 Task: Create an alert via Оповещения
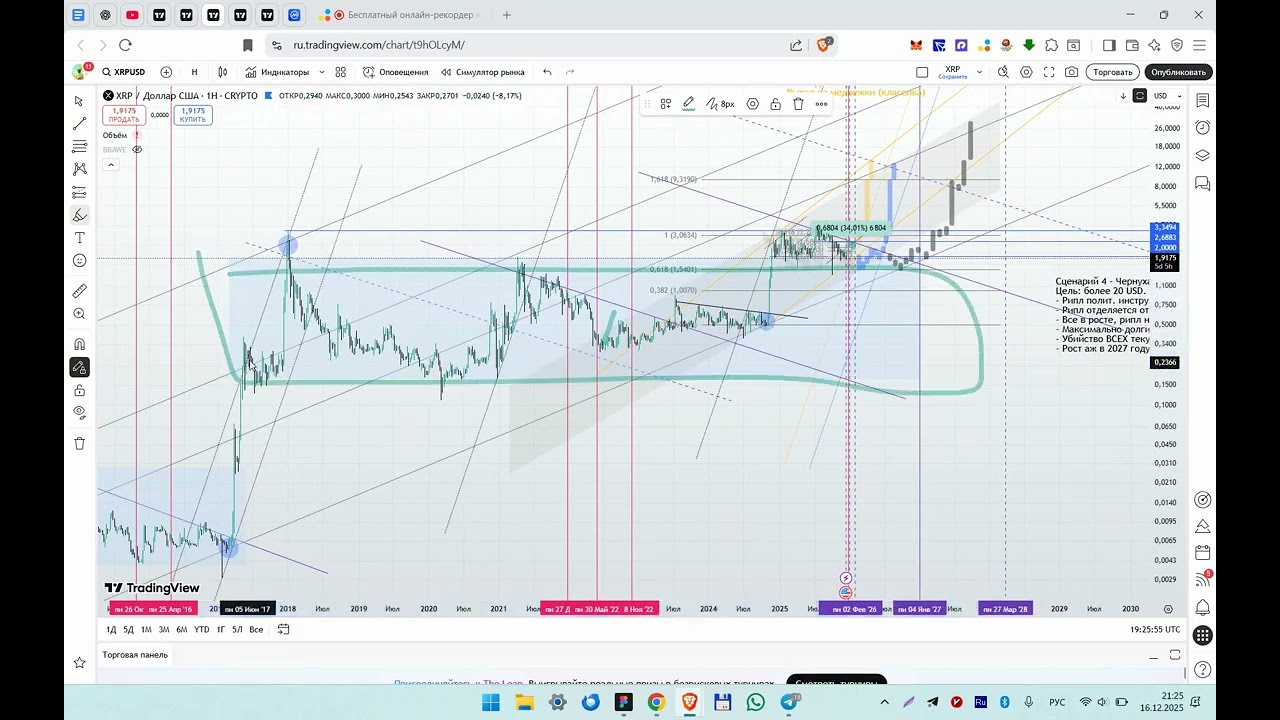[395, 72]
